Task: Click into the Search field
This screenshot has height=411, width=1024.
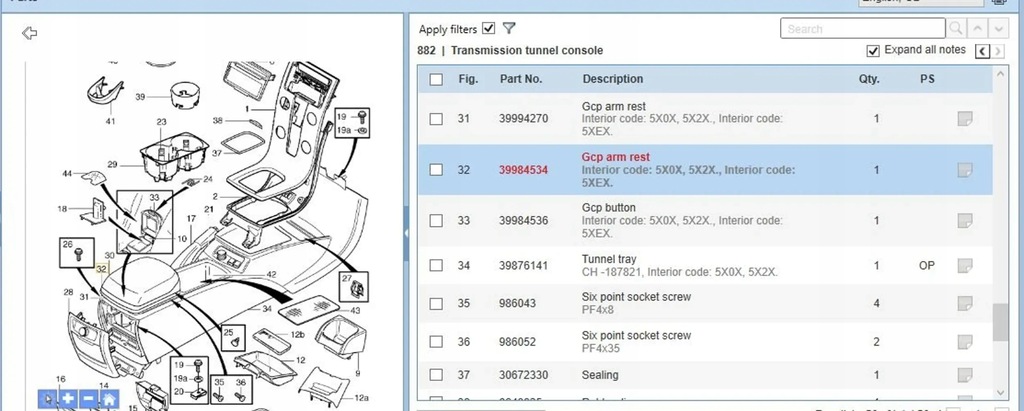Action: pos(862,29)
